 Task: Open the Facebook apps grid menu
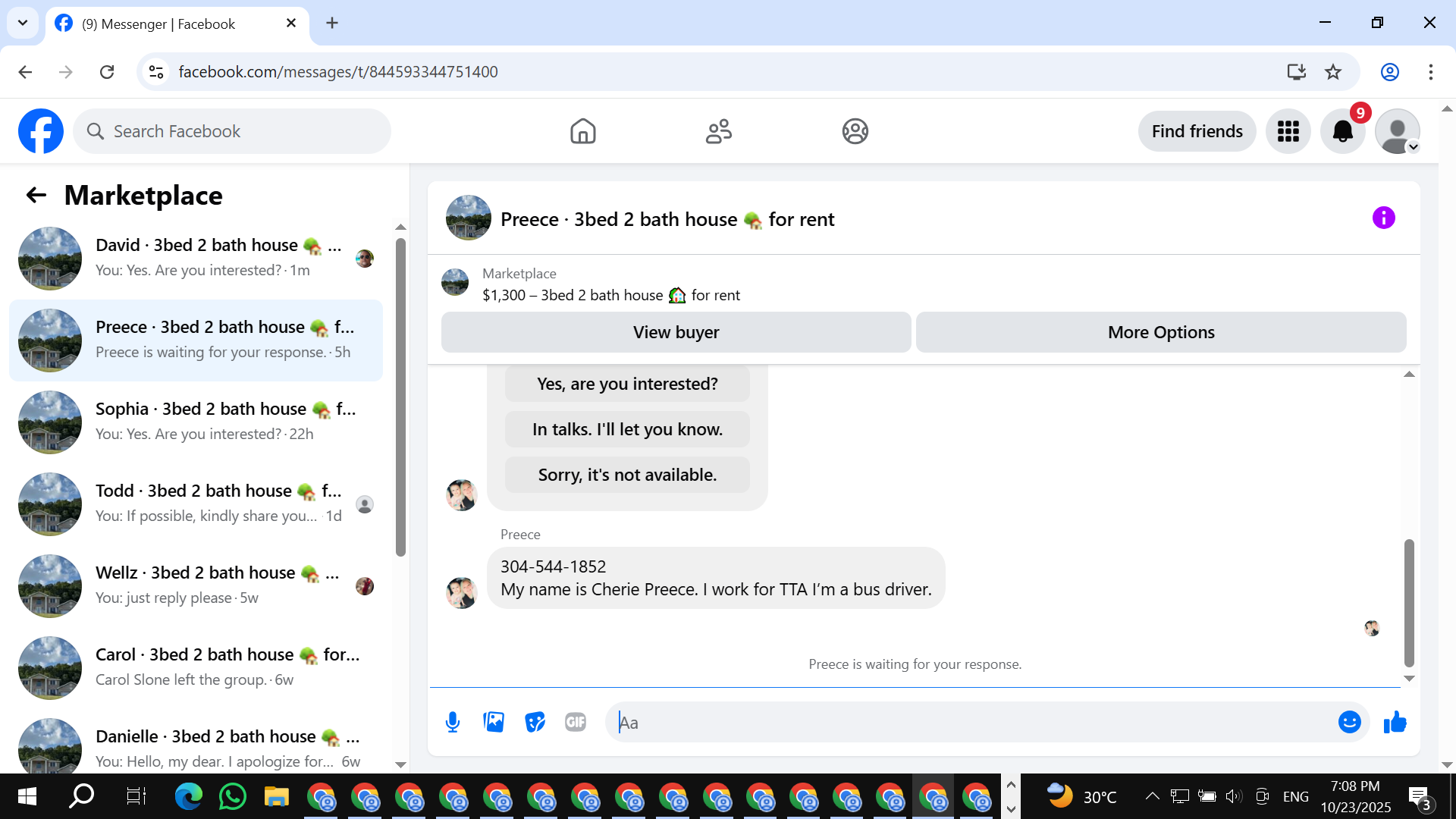click(x=1288, y=131)
